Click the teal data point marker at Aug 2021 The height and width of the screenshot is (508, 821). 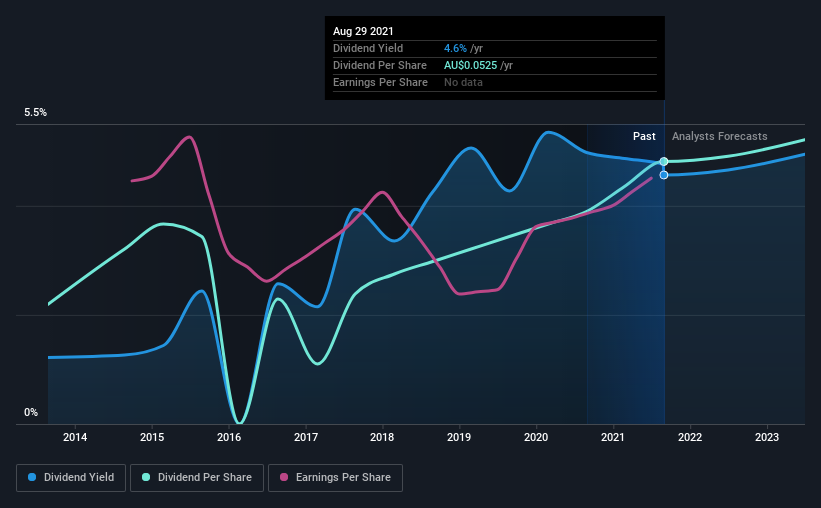point(664,161)
